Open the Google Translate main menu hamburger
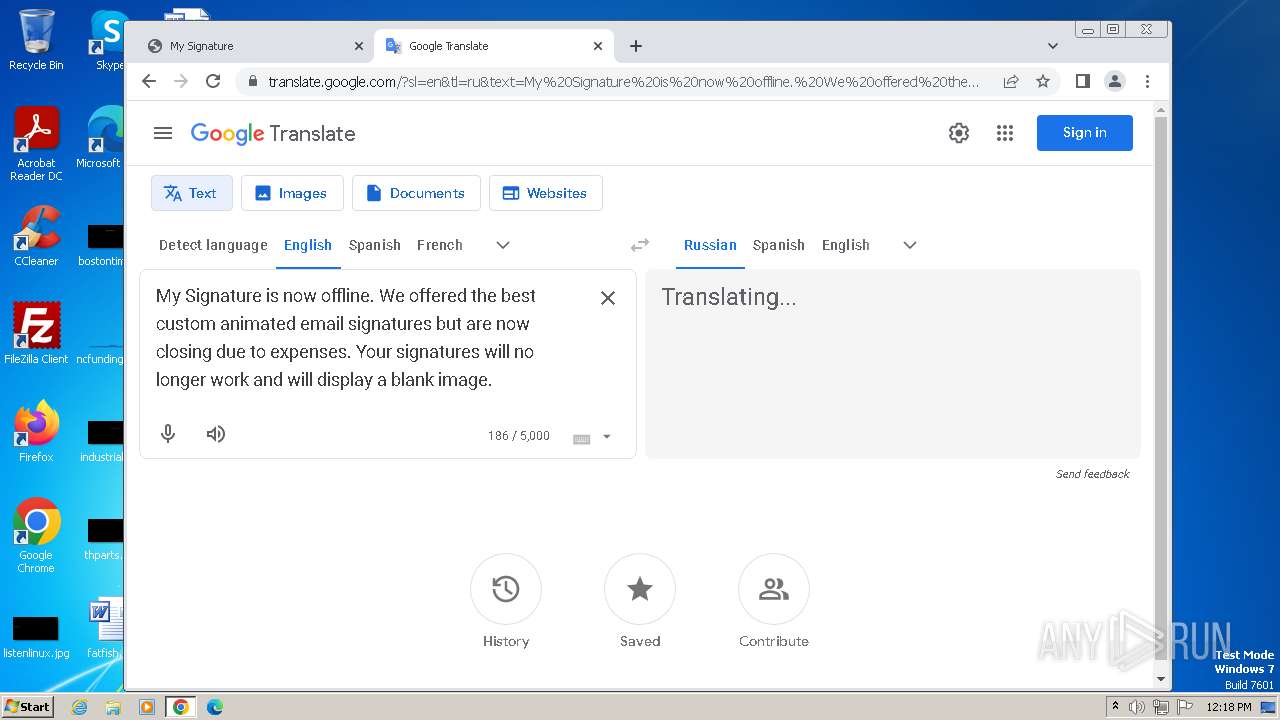 click(x=163, y=133)
